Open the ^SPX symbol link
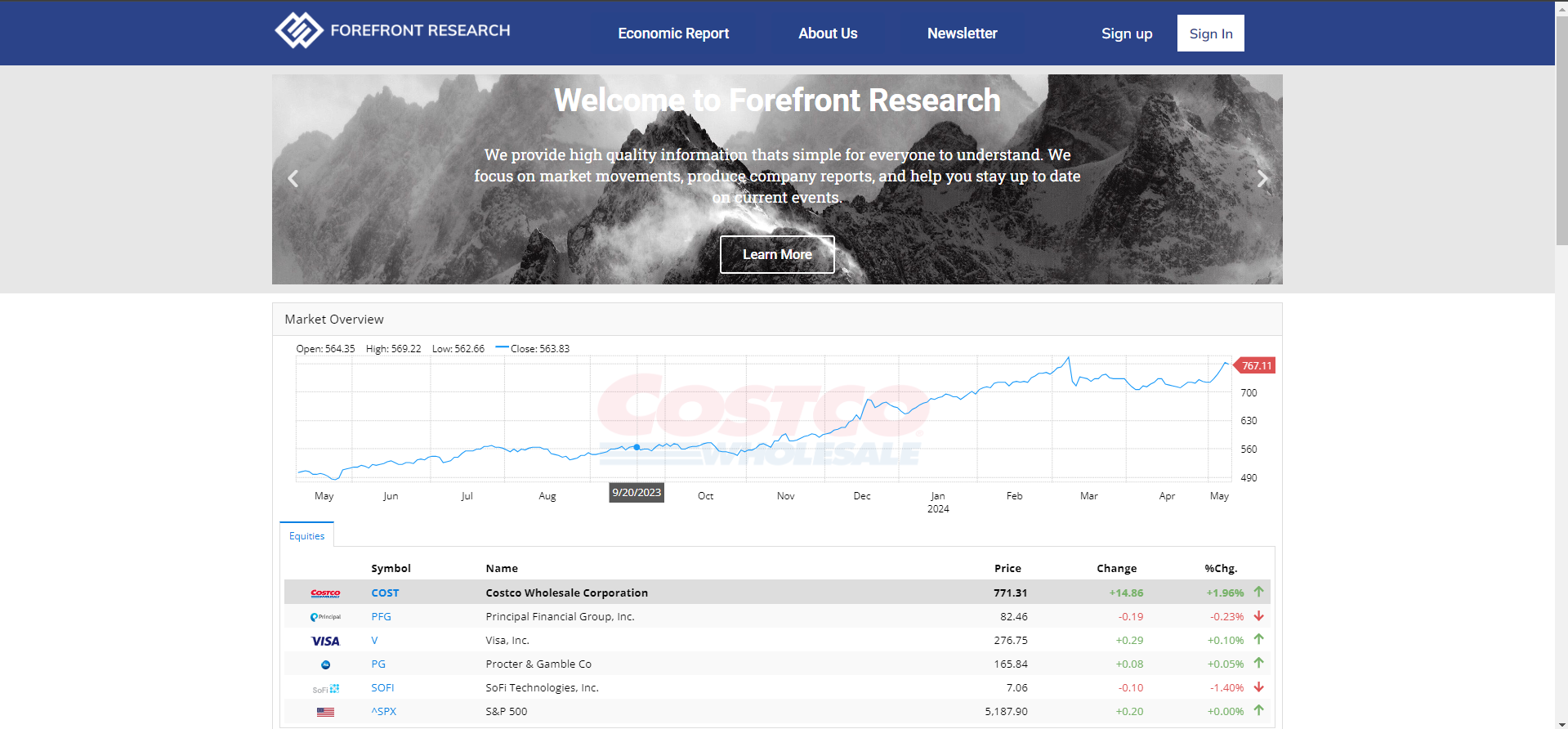This screenshot has width=1568, height=729. (x=383, y=712)
